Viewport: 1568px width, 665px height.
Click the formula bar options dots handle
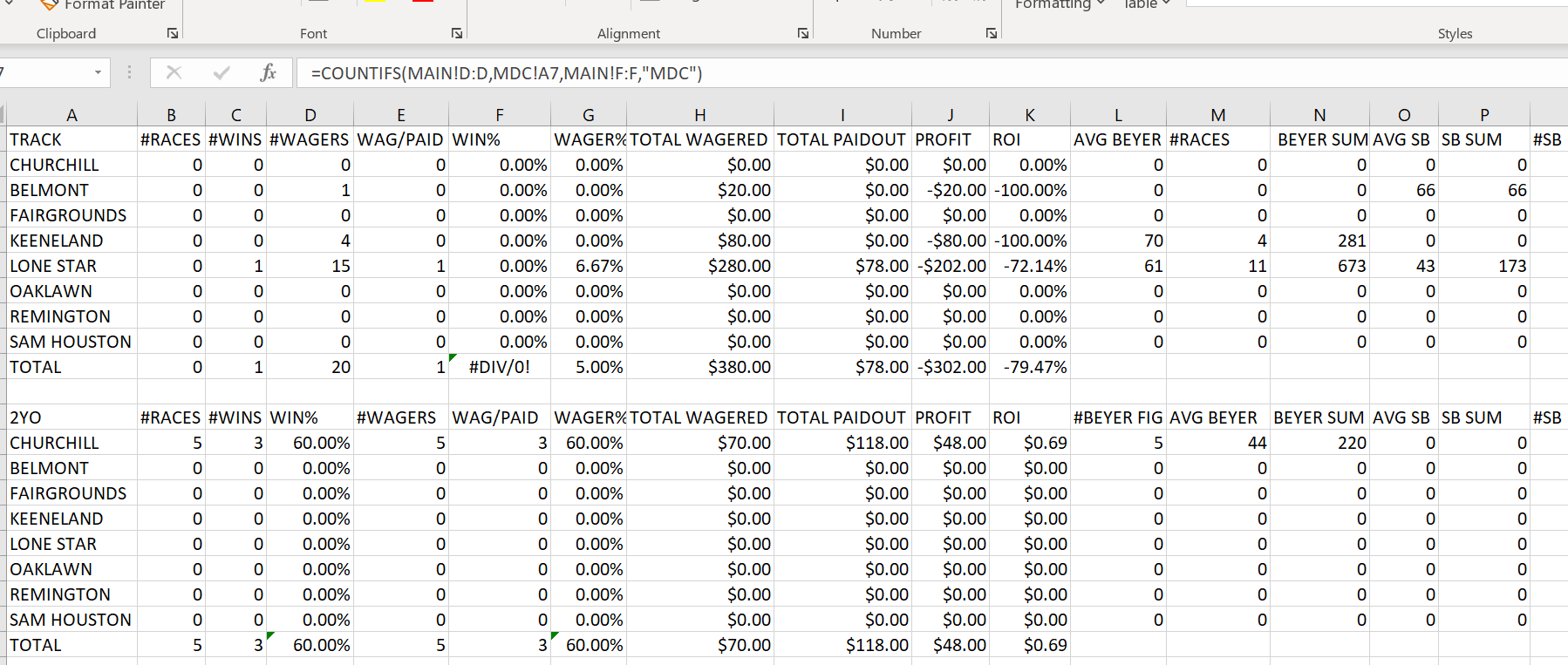pyautogui.click(x=129, y=72)
